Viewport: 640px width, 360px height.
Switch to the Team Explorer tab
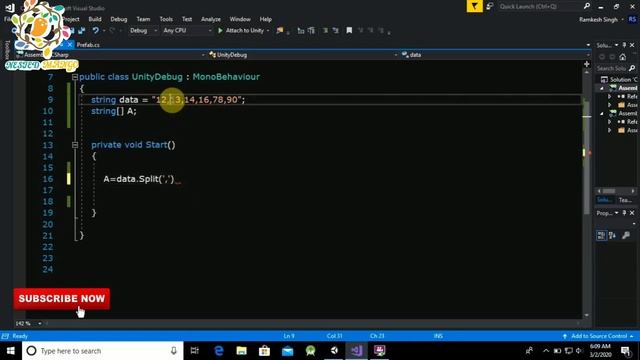point(625,200)
